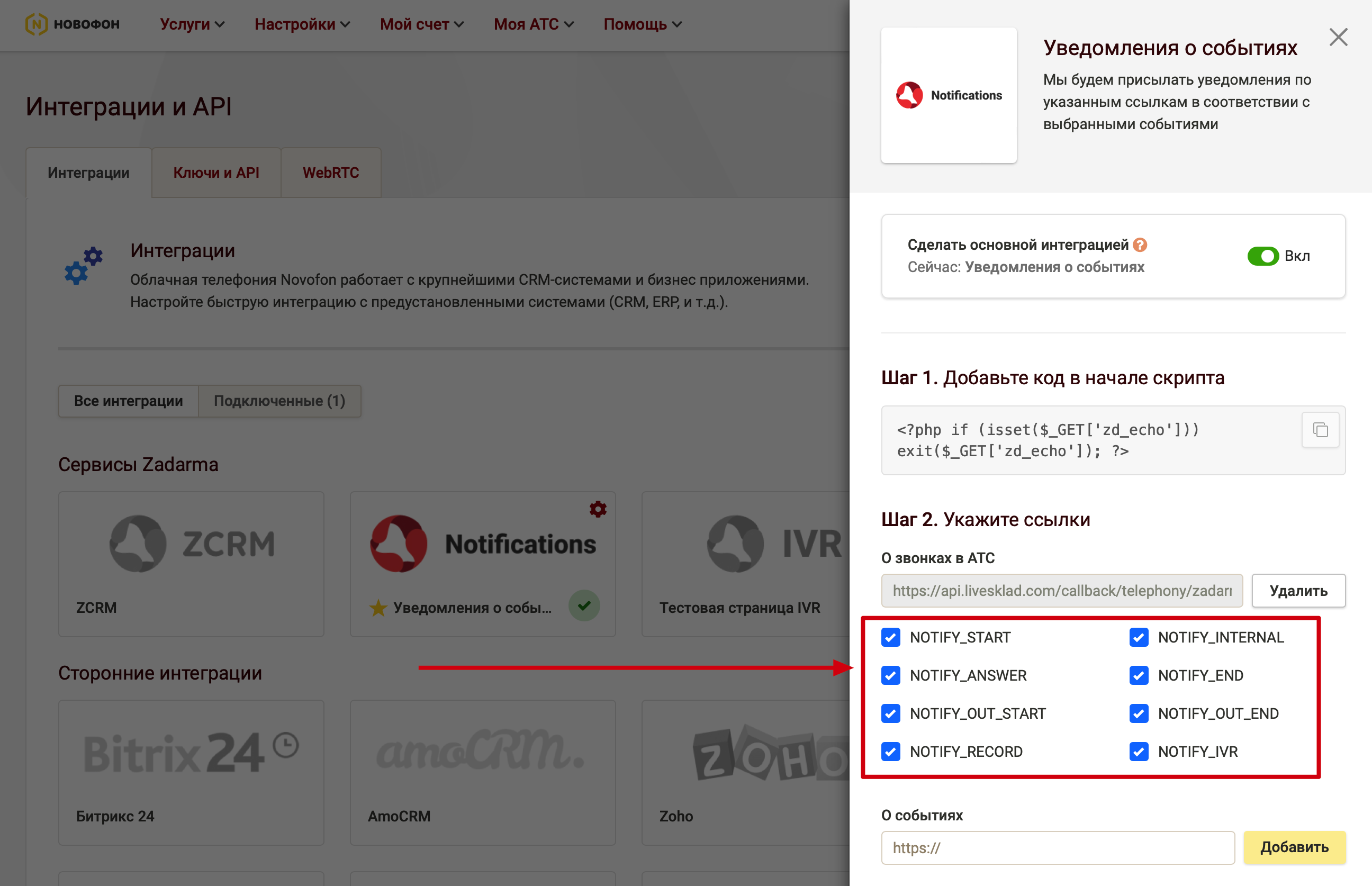Image resolution: width=1372 pixels, height=886 pixels.
Task: Click the 'О событиях' label
Action: point(922,815)
